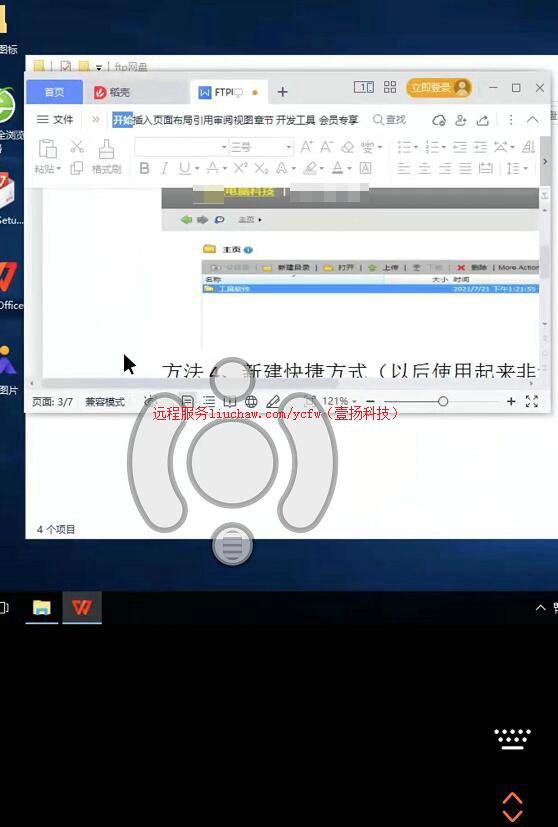The width and height of the screenshot is (558, 827).
Task: Center align the paragraph
Action: pos(424,168)
